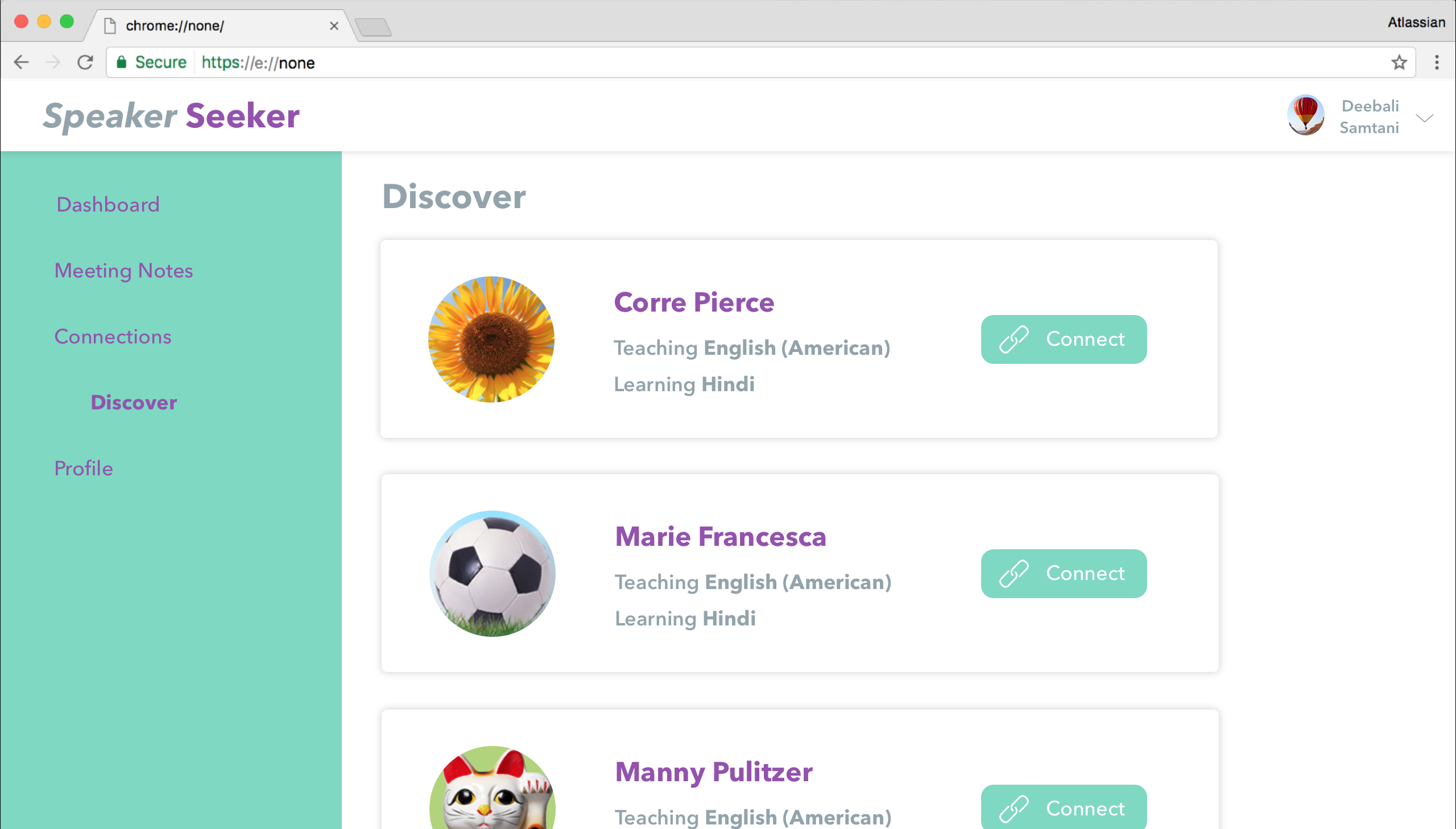The image size is (1456, 829).
Task: Bookmark page with star icon
Action: (1399, 62)
